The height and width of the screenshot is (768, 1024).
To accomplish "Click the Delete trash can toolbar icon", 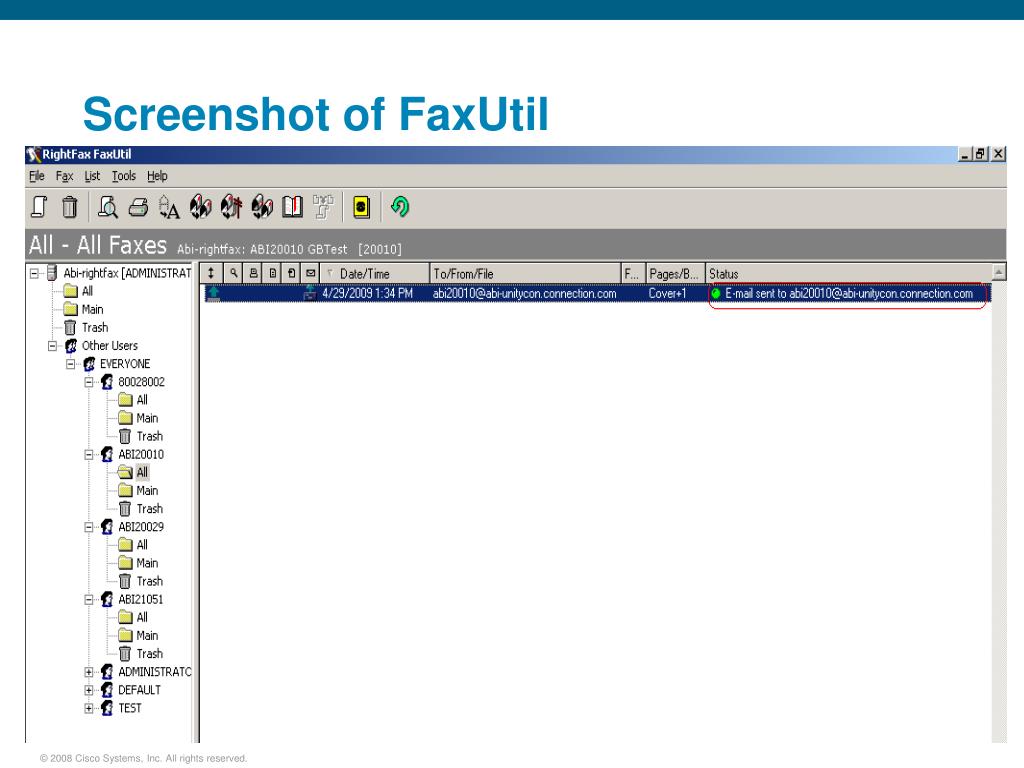I will tap(69, 207).
